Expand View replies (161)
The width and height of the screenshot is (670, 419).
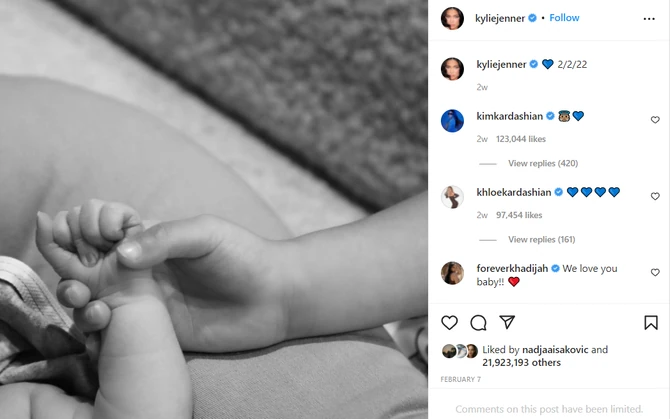(x=541, y=239)
